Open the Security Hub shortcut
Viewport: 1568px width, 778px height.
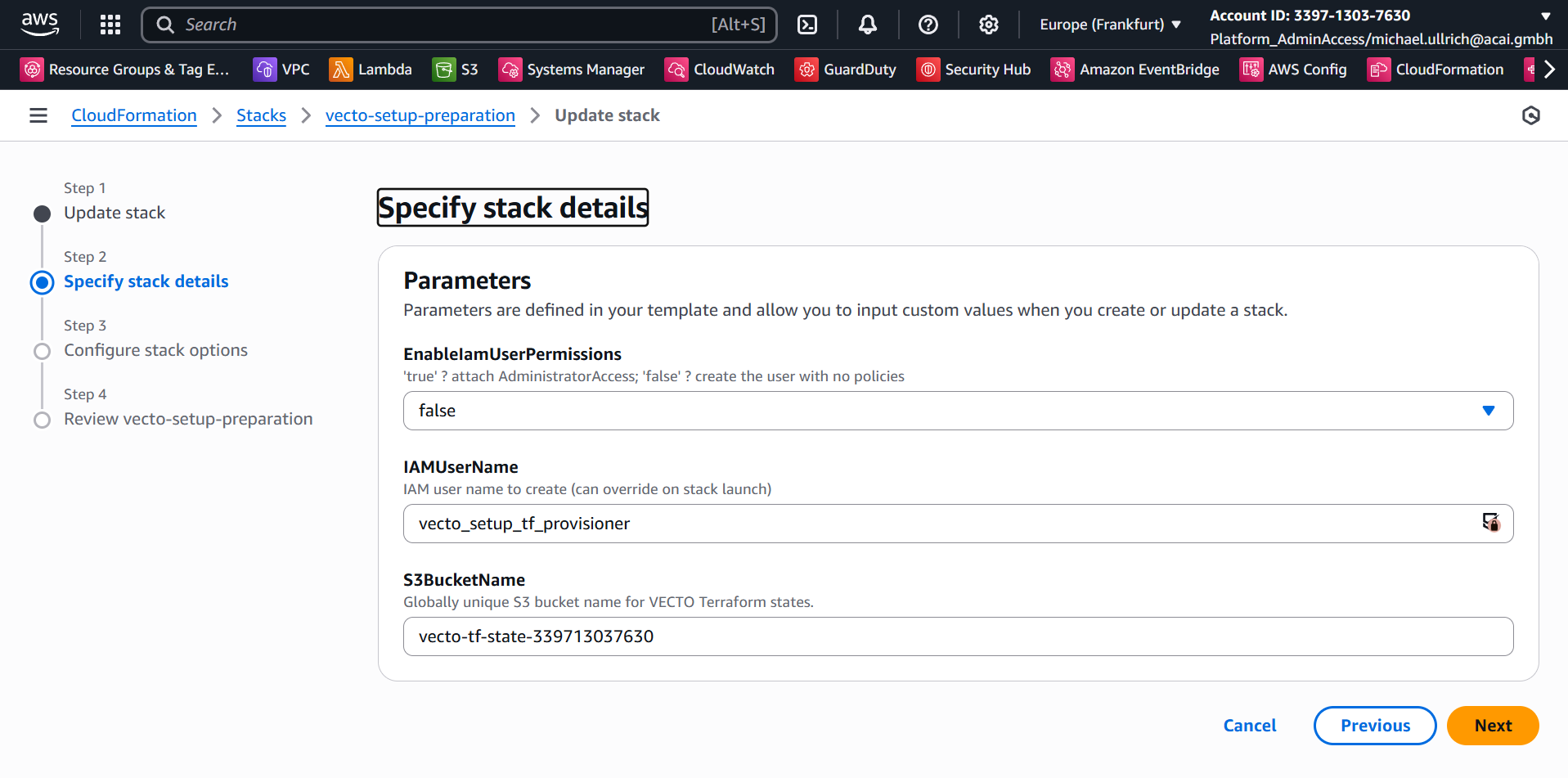(974, 70)
